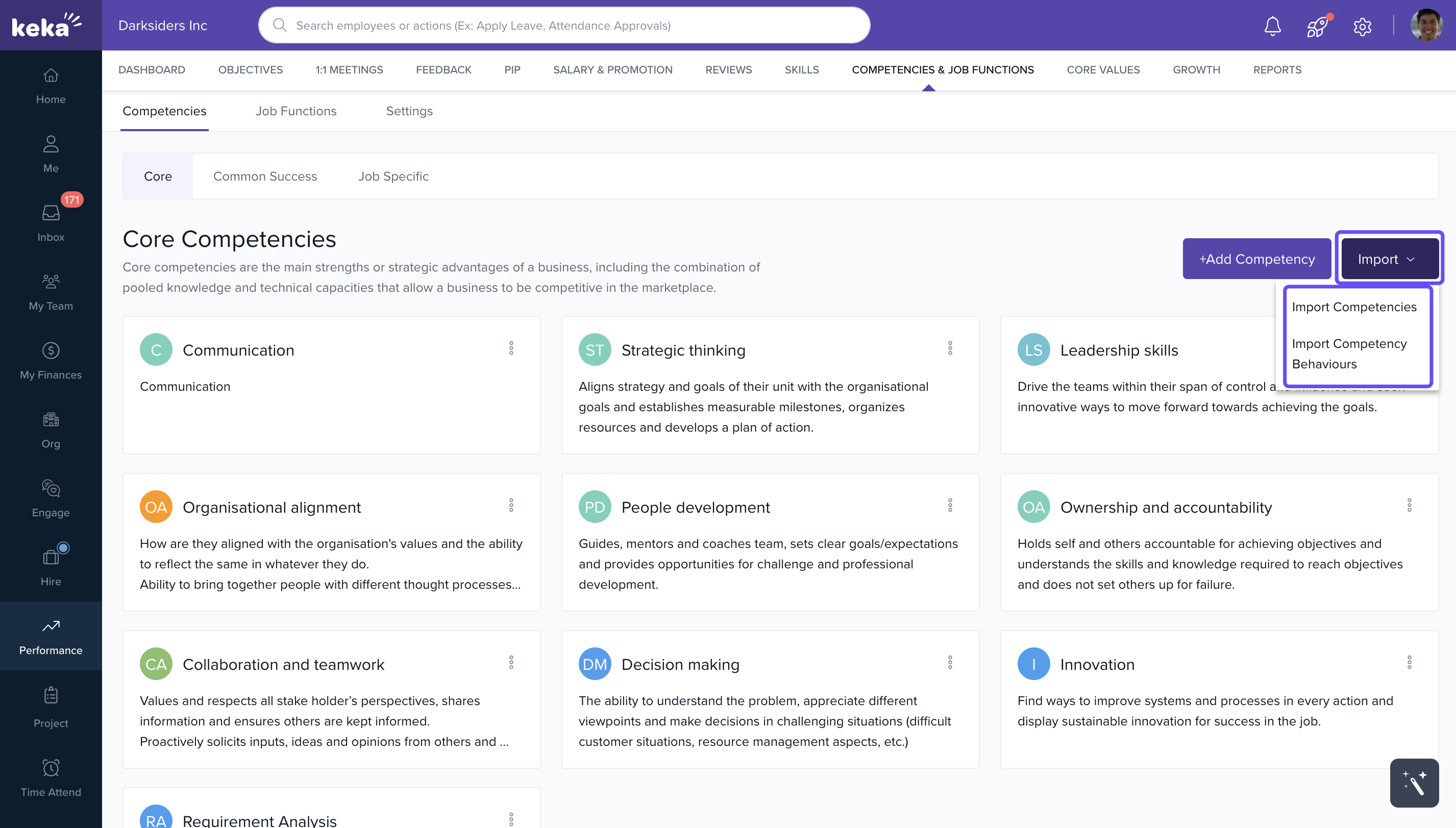Open the settings gear icon
Screen dimensions: 1456x828
point(1362,26)
